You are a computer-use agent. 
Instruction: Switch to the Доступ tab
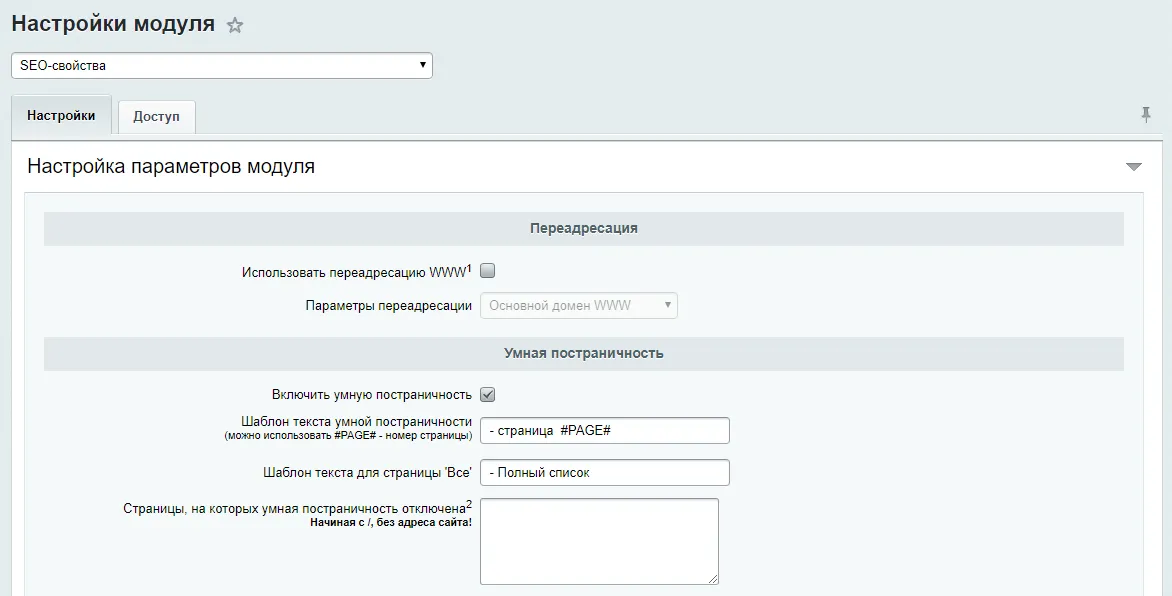pos(156,116)
